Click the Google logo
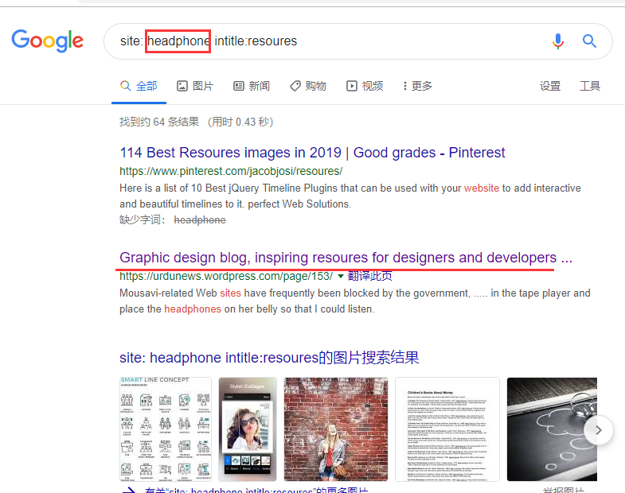 (x=47, y=41)
